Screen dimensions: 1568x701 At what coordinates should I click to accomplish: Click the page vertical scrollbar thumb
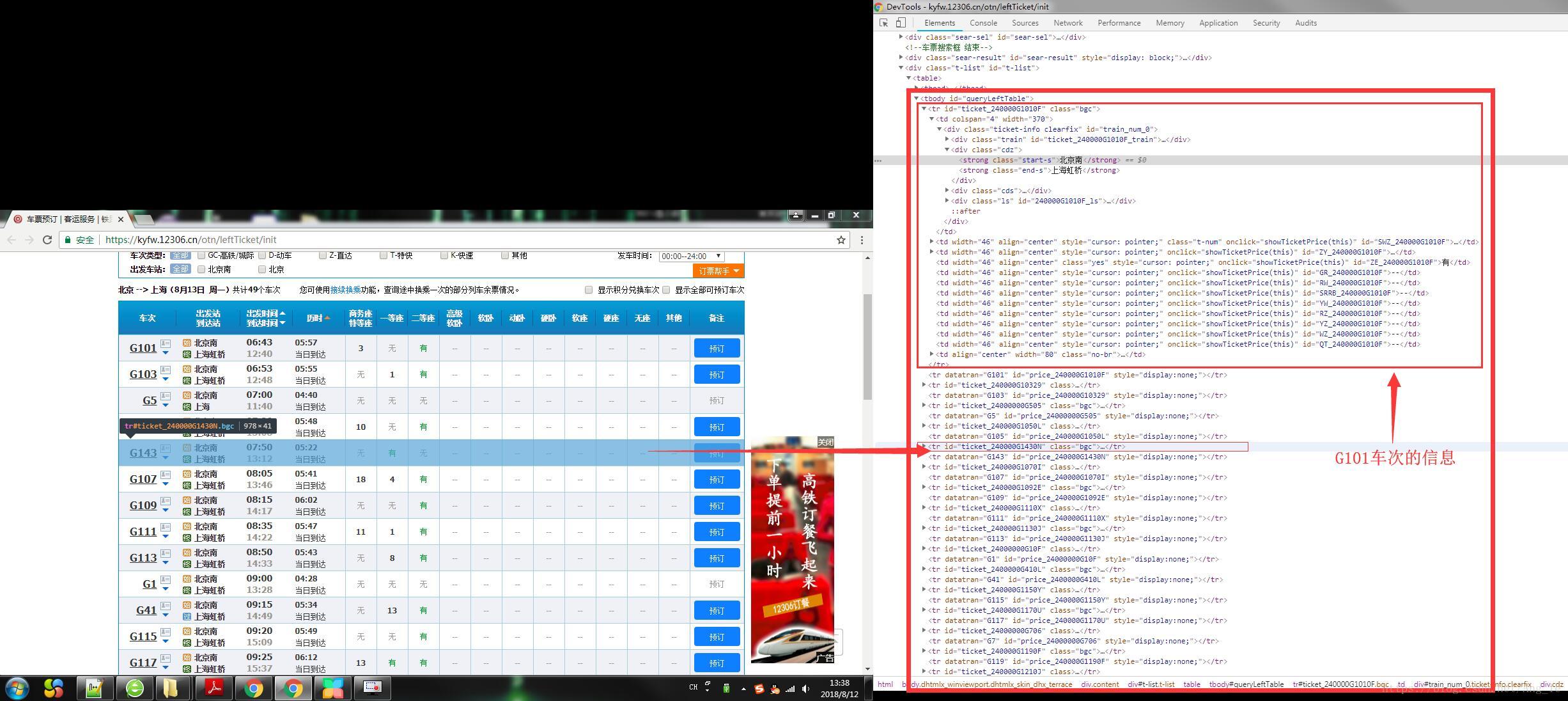(867, 345)
